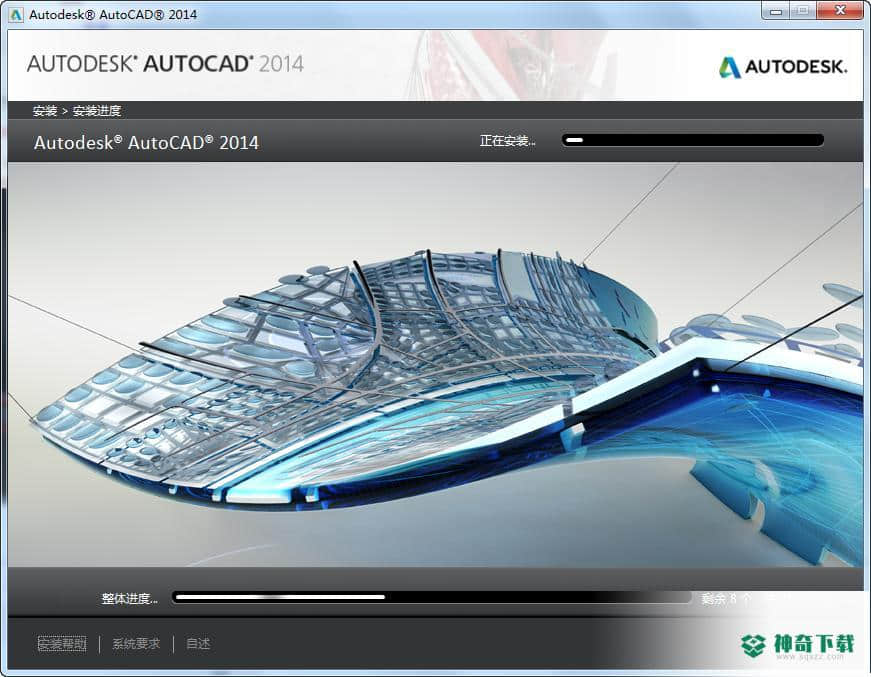
Task: Click the 整体进度.. label
Action: pos(129,599)
